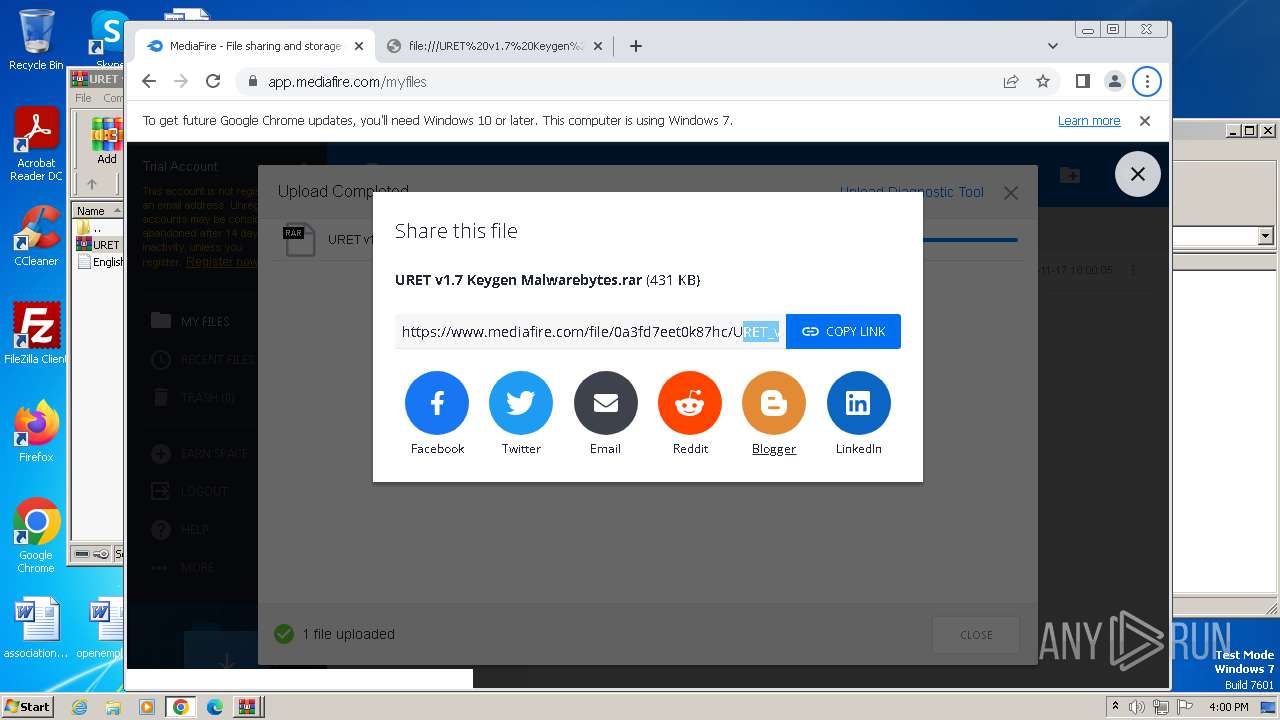
Task: Click the volume icon in system tray
Action: [x=1137, y=707]
